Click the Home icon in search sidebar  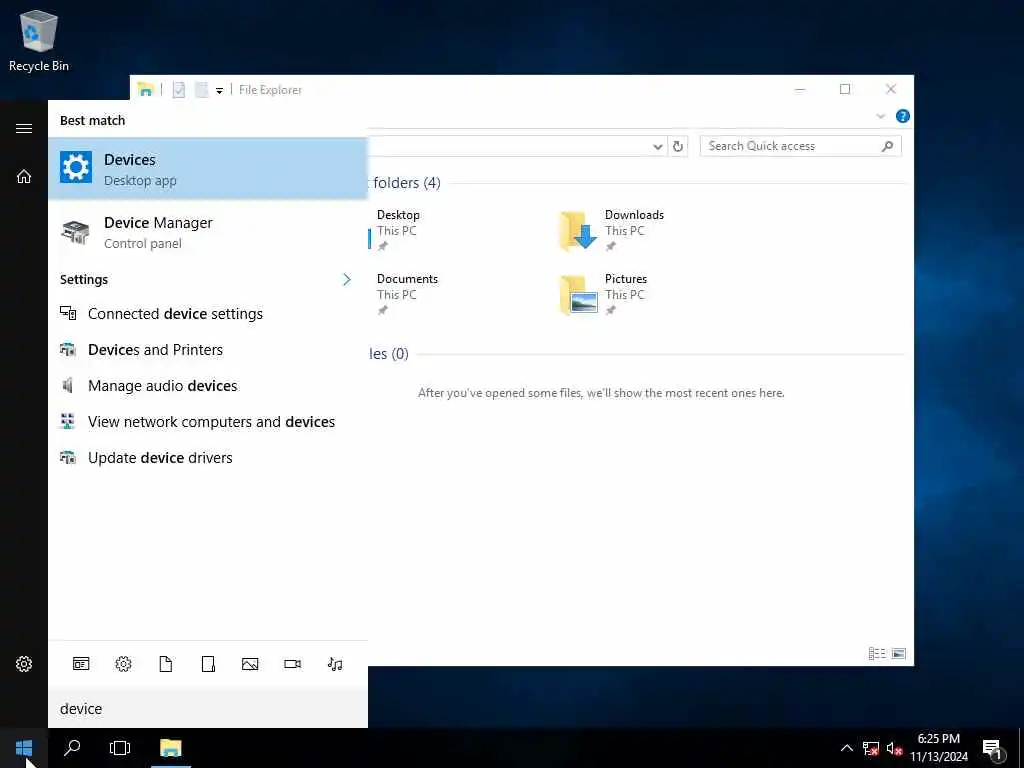(x=24, y=176)
